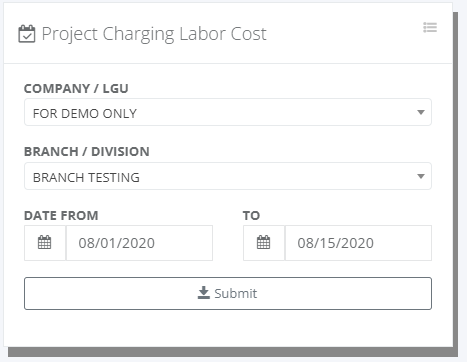467x362 pixels.
Task: Click the Submit text label
Action: point(236,294)
